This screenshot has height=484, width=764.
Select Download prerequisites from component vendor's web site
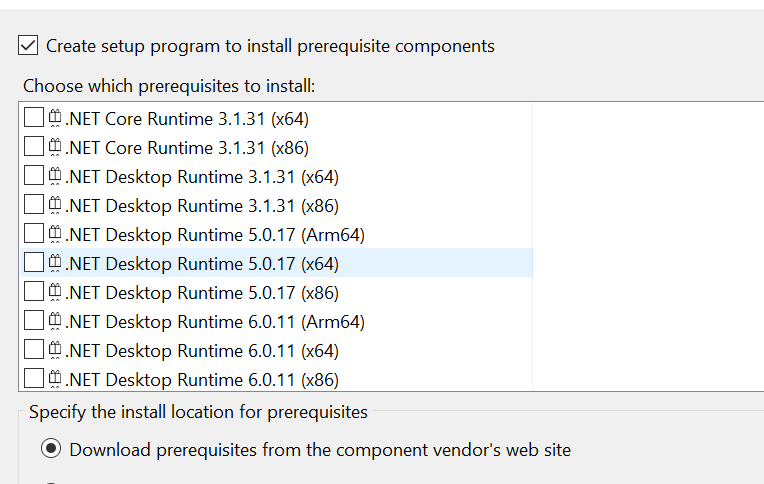(x=50, y=450)
